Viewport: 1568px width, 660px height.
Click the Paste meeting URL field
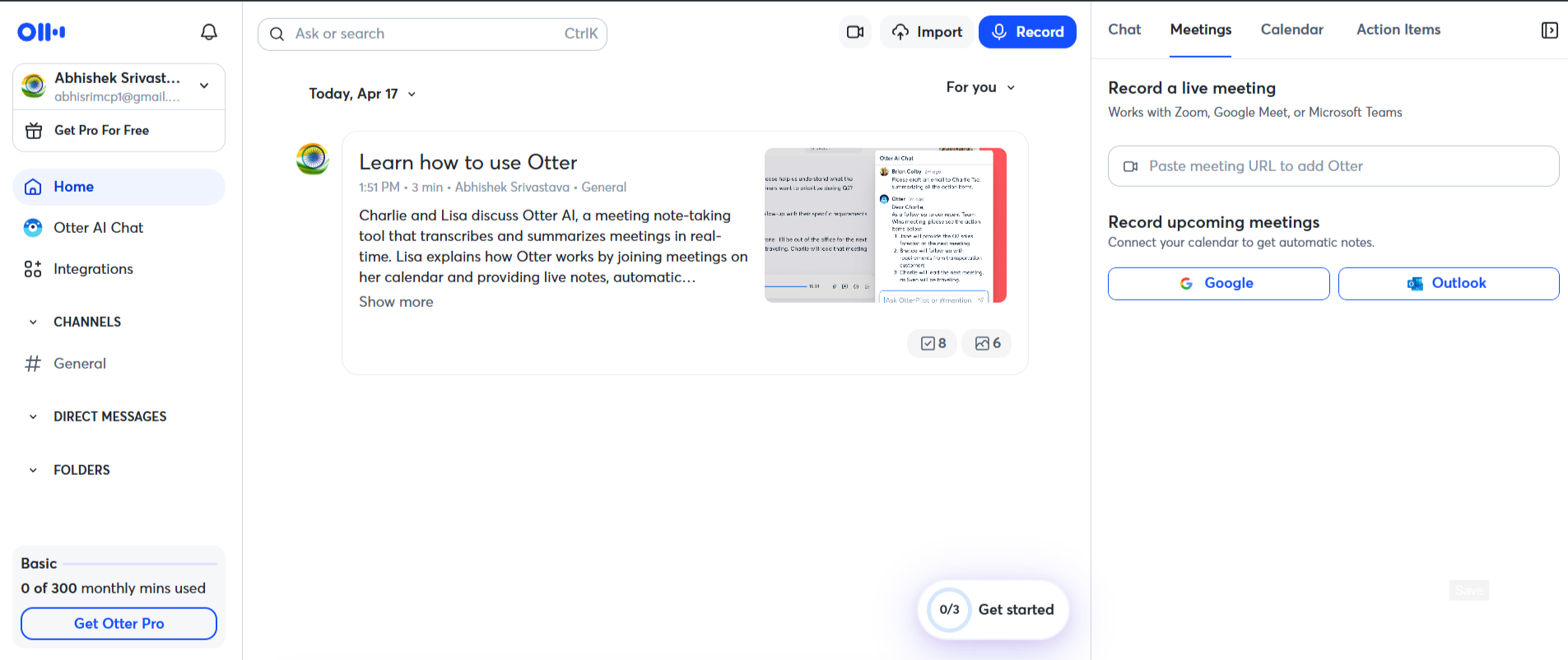tap(1333, 166)
